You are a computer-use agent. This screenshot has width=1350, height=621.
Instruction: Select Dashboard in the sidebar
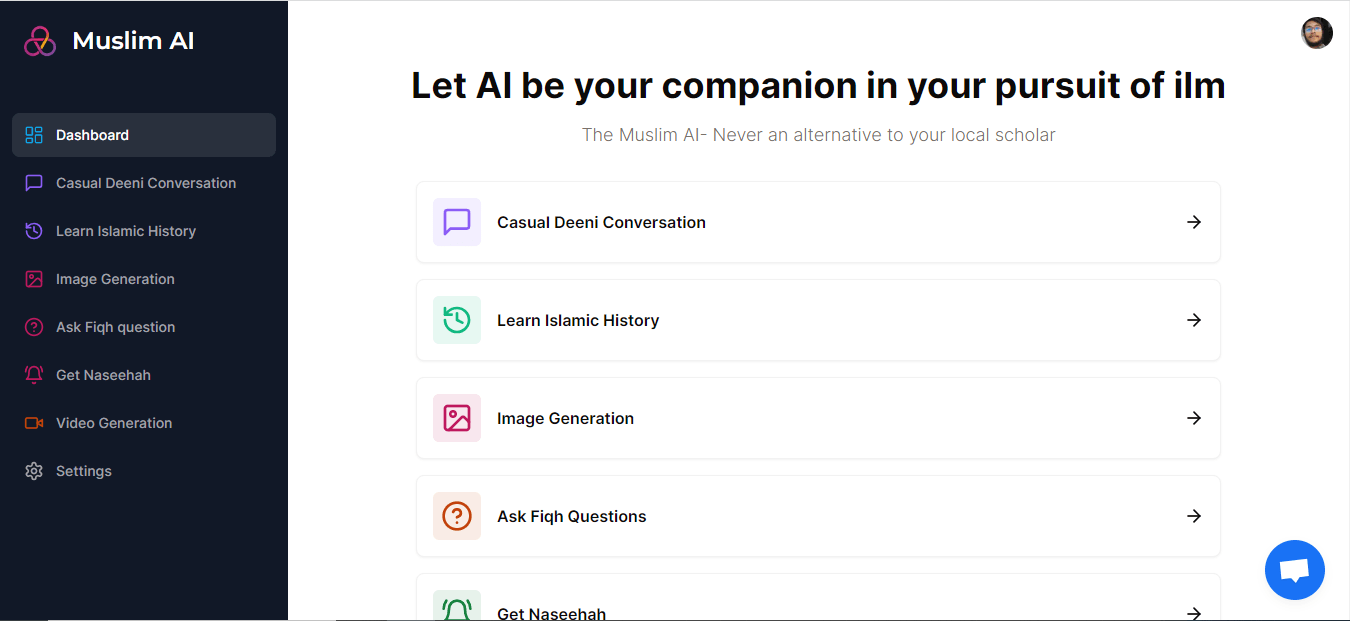tap(144, 135)
